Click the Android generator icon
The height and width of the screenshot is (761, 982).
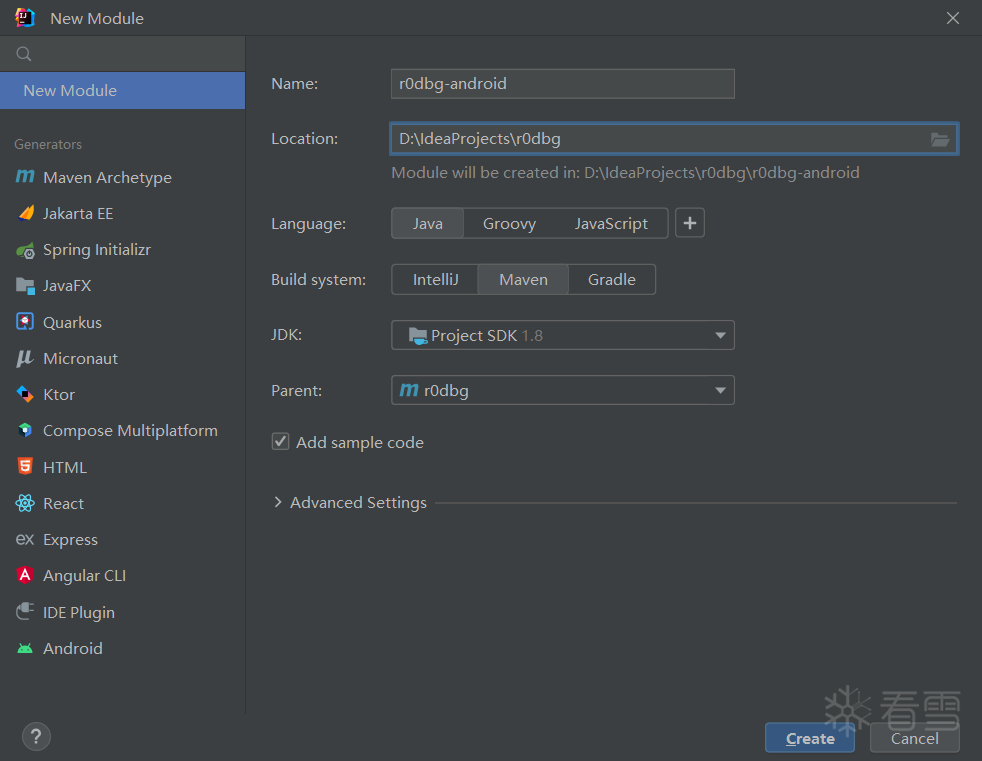pyautogui.click(x=25, y=648)
